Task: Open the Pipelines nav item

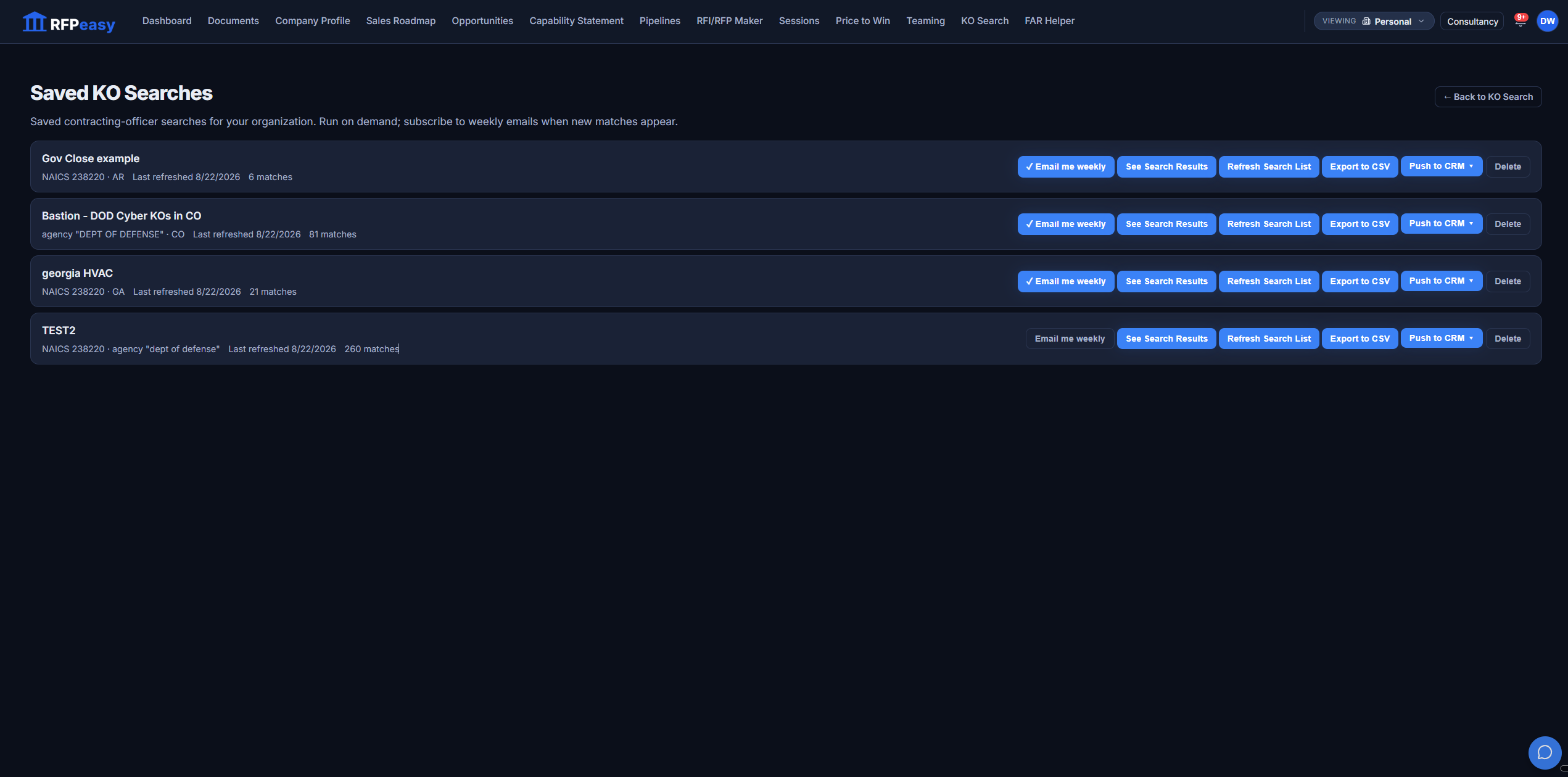Action: [x=659, y=21]
